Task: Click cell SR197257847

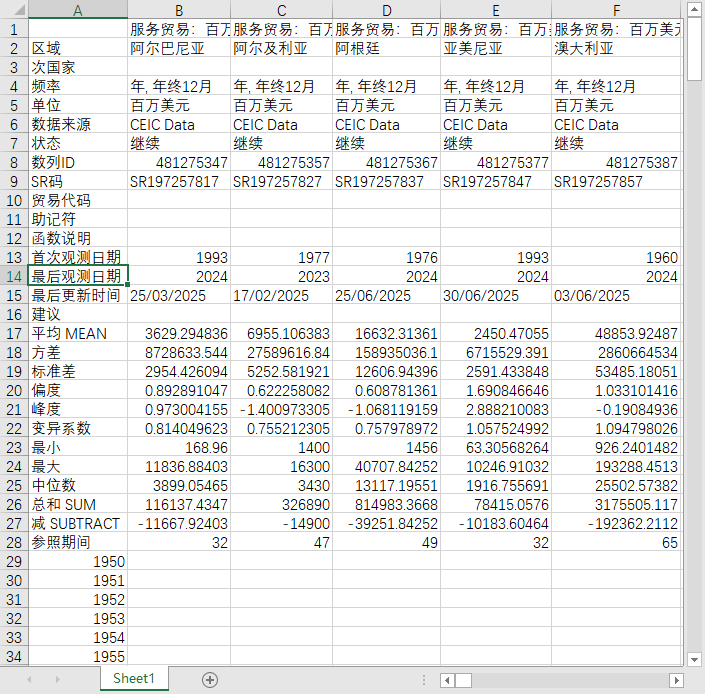Action: [496, 181]
